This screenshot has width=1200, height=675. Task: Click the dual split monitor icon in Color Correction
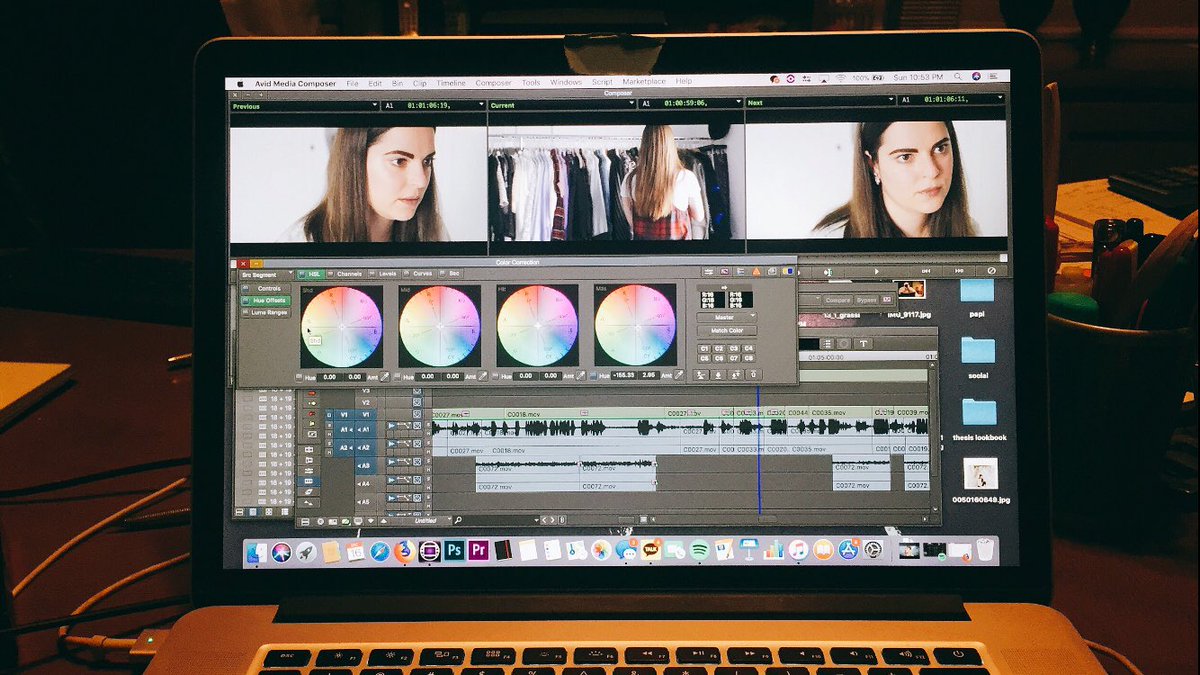coord(788,272)
